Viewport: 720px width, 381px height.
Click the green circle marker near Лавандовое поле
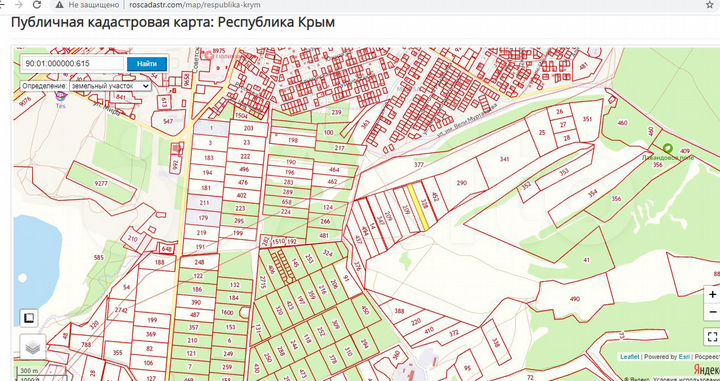(668, 148)
